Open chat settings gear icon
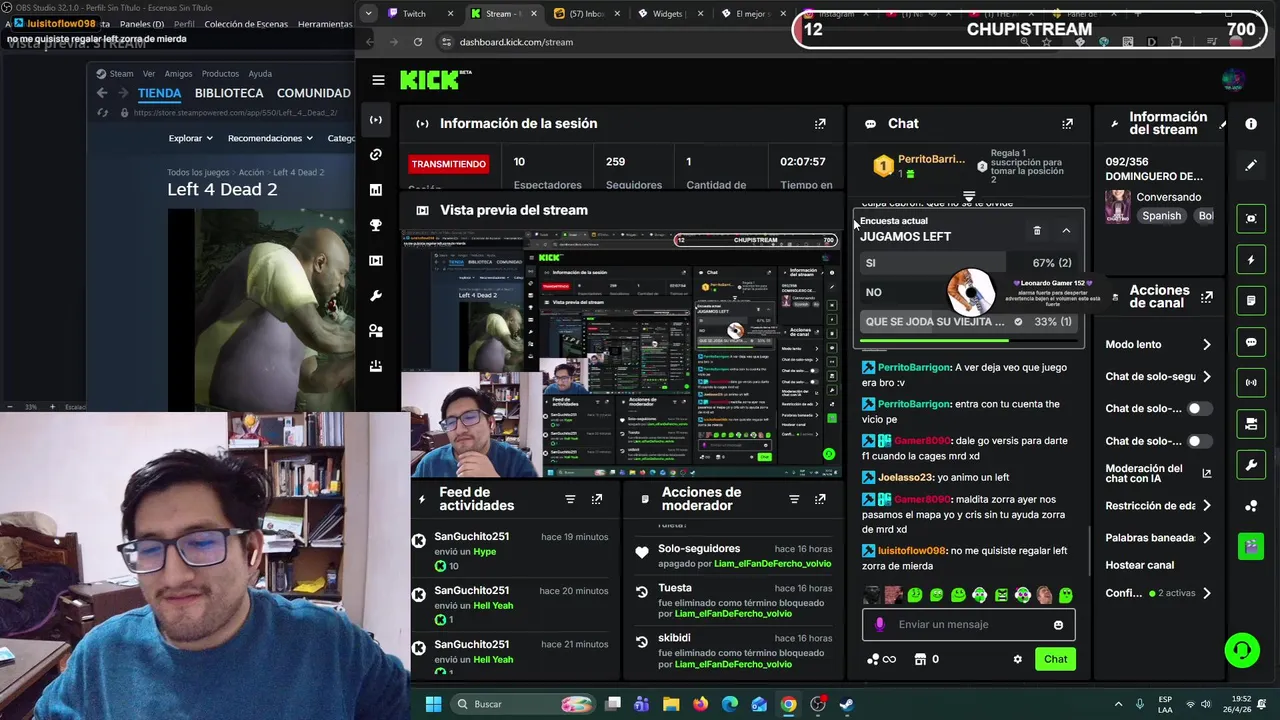Image resolution: width=1280 pixels, height=720 pixels. coord(1018,659)
